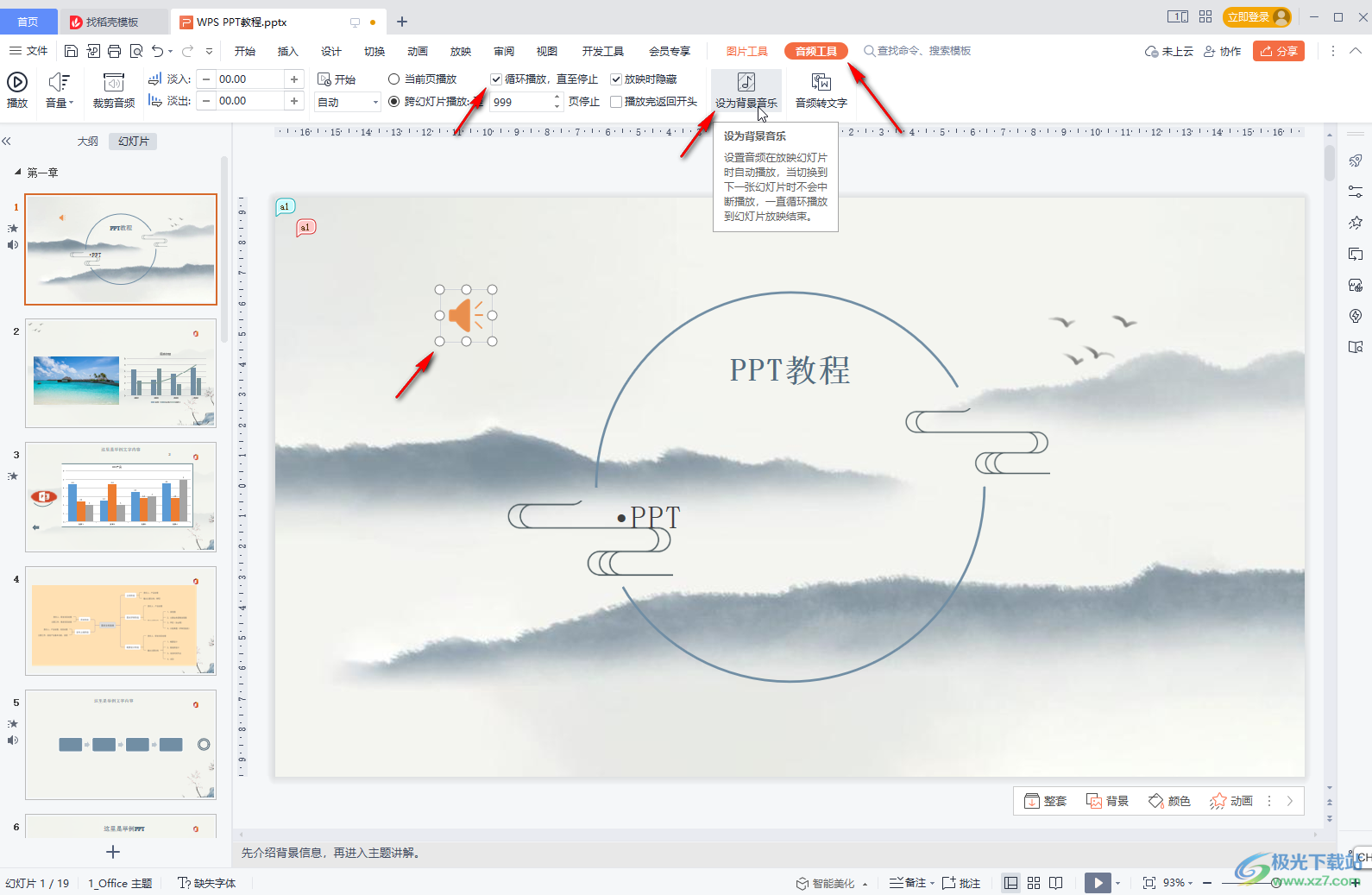Select slide 2 thumbnail with beach photo
Viewport: 1372px width, 895px height.
click(121, 373)
